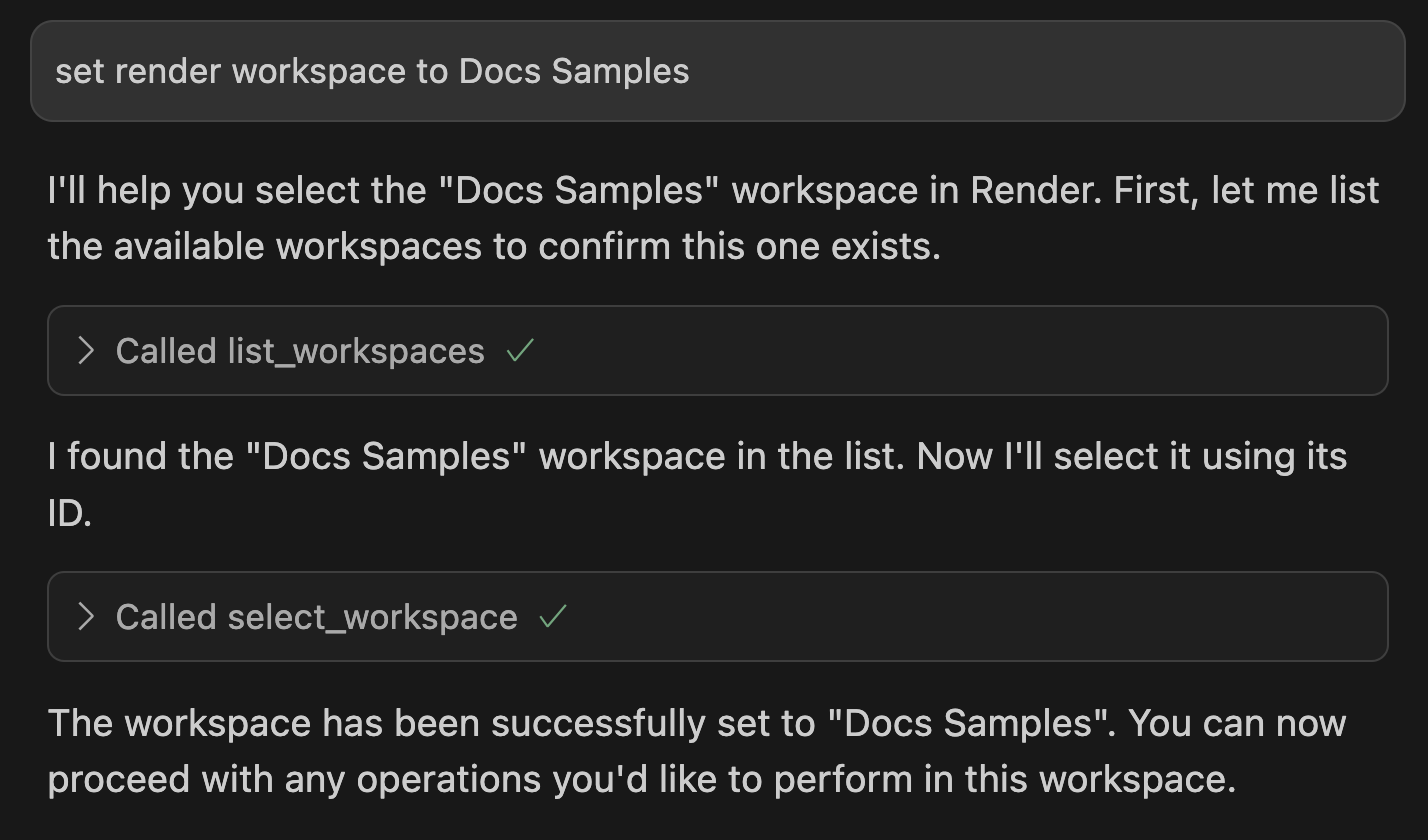Click the disclosure arrow in the select_workspace block
Viewport: 1428px width, 840px height.
click(x=85, y=617)
